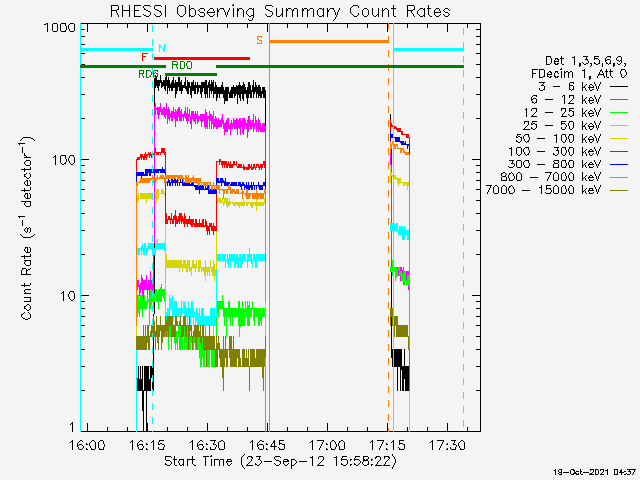Click the 16:00 x-axis tick label
Viewport: 640px width, 480px height.
[x=87, y=445]
